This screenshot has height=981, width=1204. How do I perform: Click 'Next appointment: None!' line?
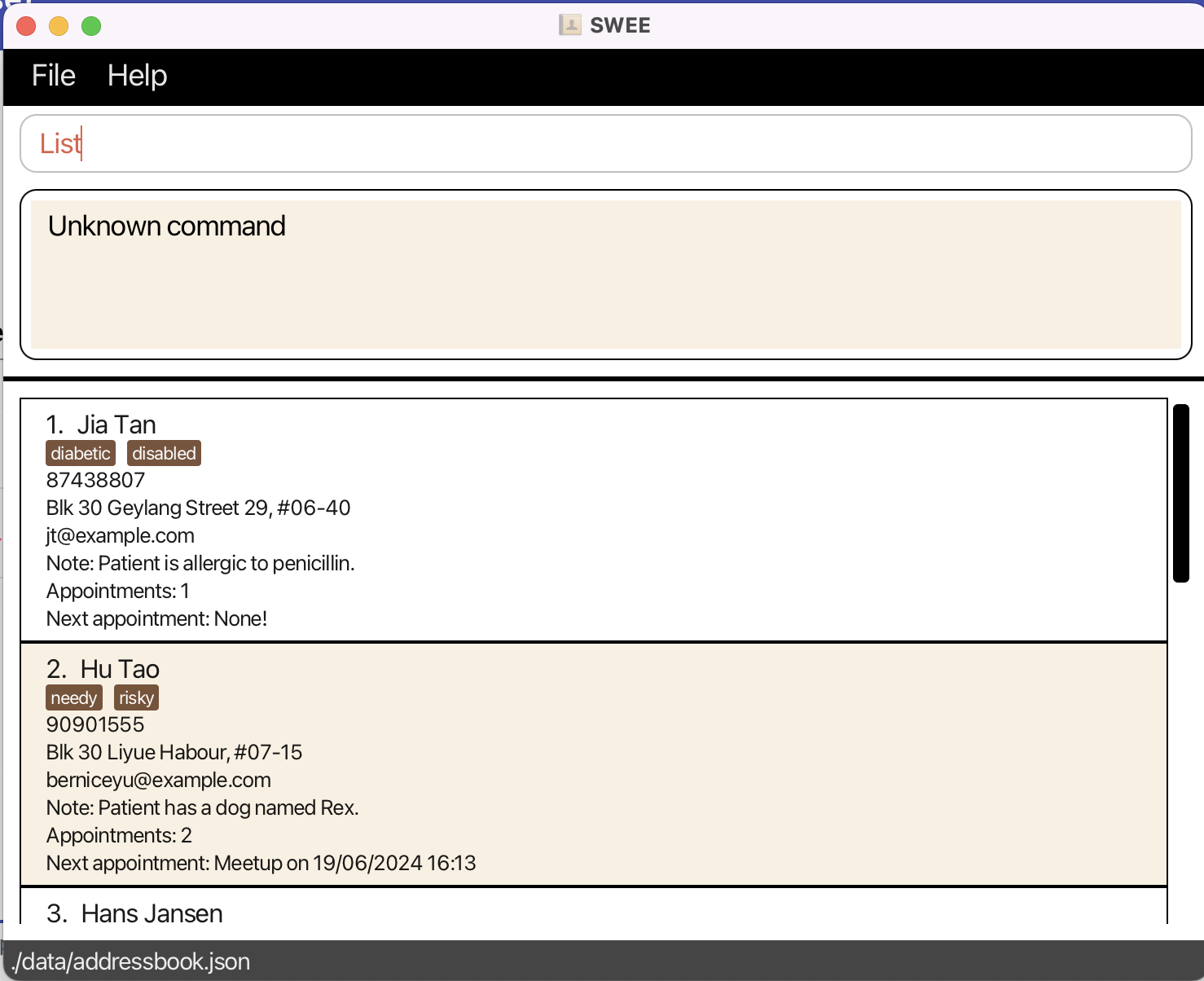156,618
